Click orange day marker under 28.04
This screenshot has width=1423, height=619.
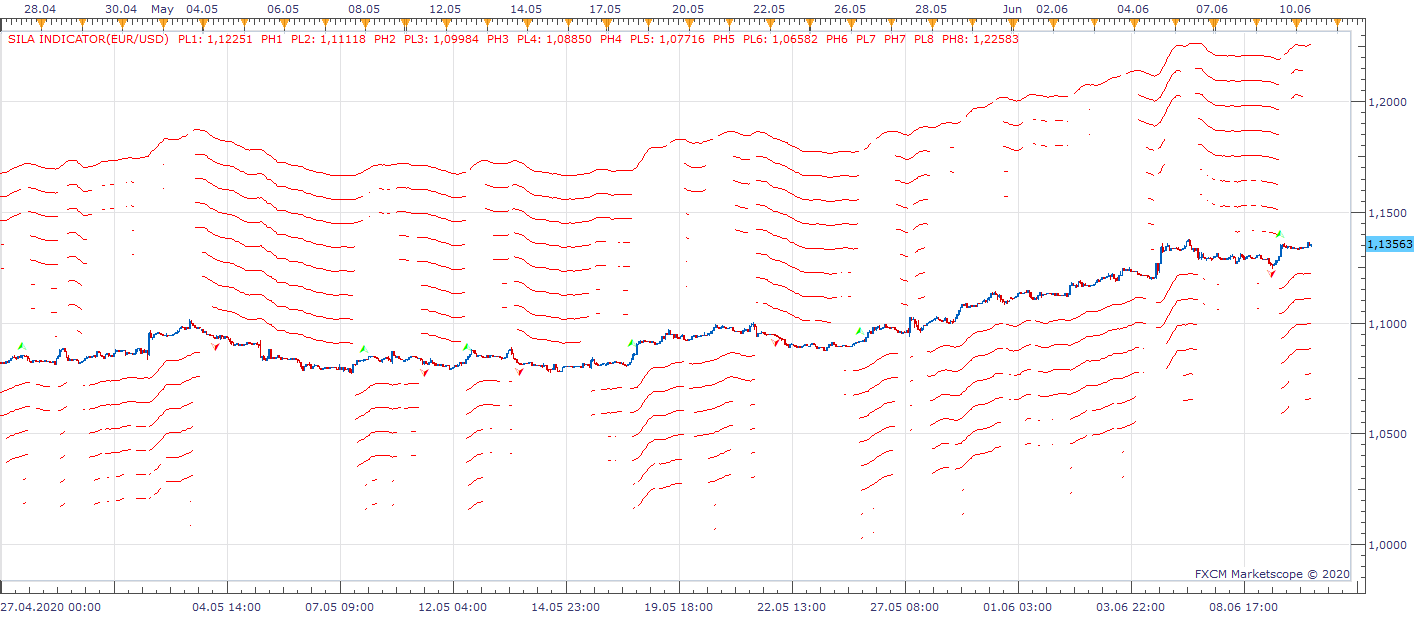coord(40,24)
